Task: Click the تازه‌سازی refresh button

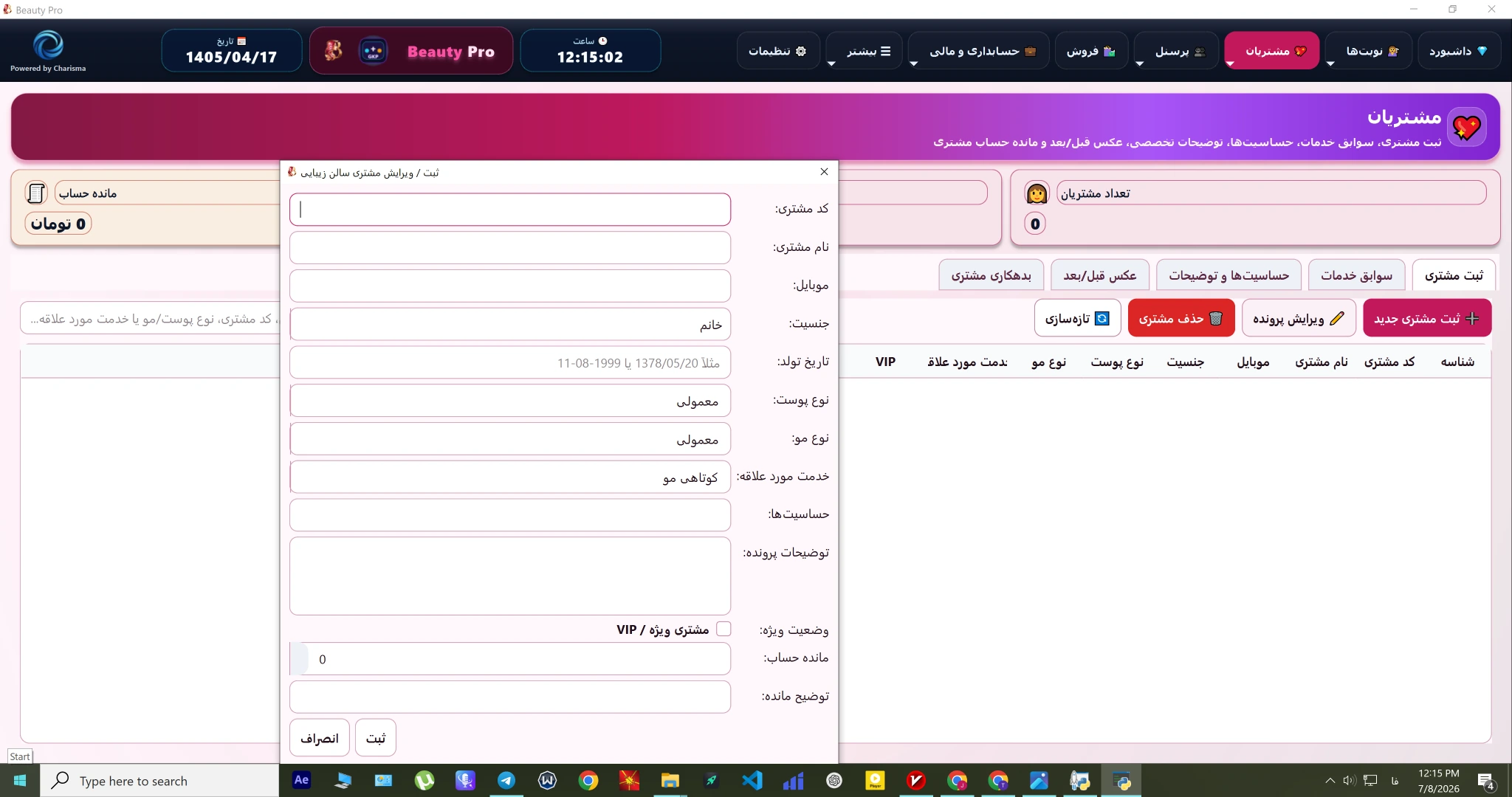Action: pos(1078,318)
